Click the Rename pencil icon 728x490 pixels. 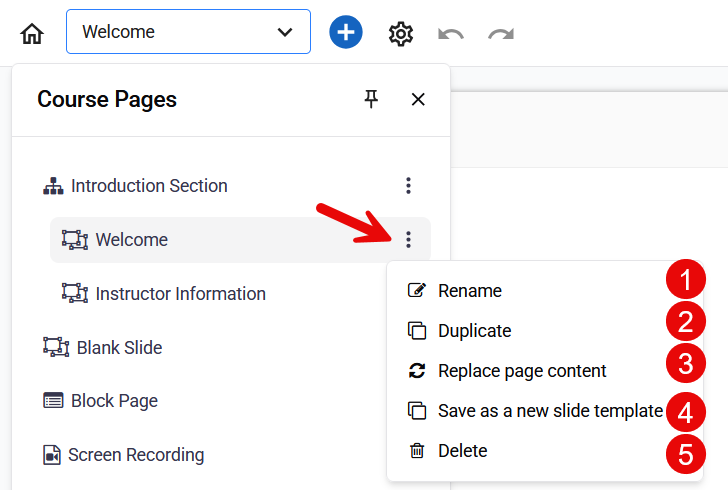pyautogui.click(x=416, y=290)
